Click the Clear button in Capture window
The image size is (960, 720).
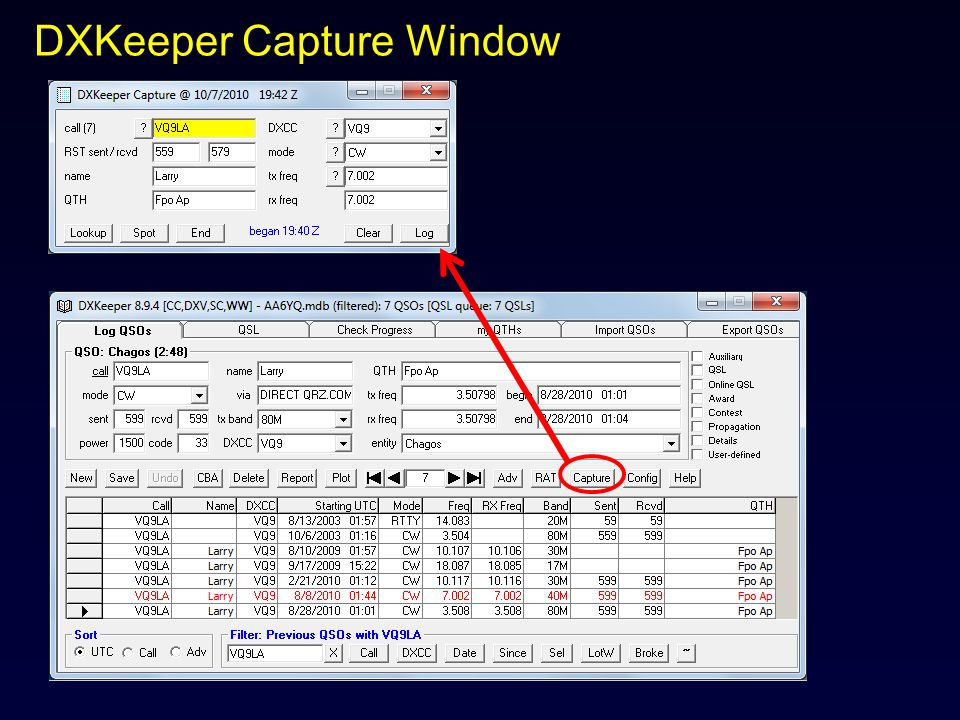click(368, 233)
